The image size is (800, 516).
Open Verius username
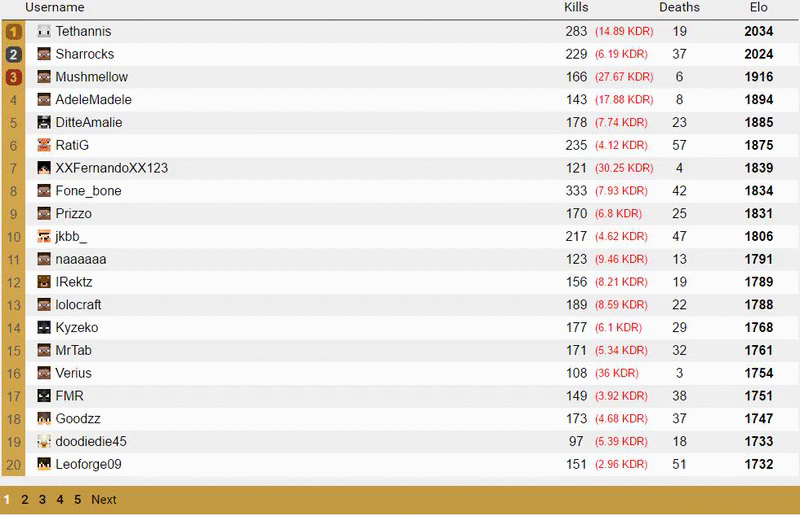point(73,373)
